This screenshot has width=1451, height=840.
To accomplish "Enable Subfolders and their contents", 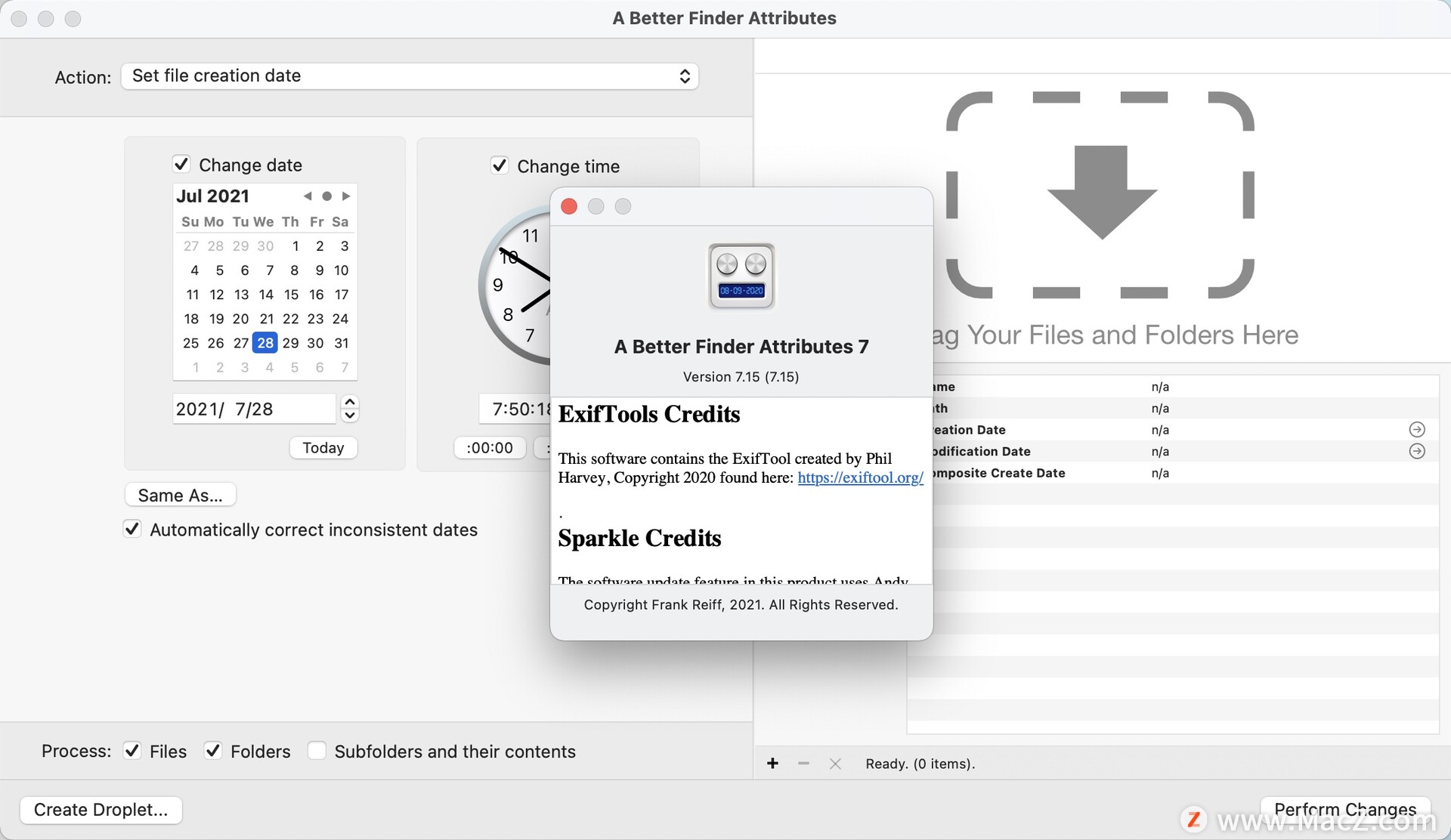I will point(317,751).
